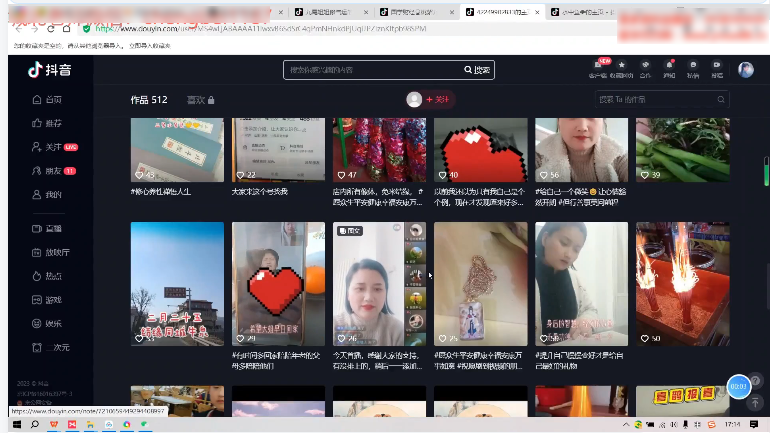770x433 pixels.
Task: Open the woman looking down video thumbnail
Action: [581, 284]
